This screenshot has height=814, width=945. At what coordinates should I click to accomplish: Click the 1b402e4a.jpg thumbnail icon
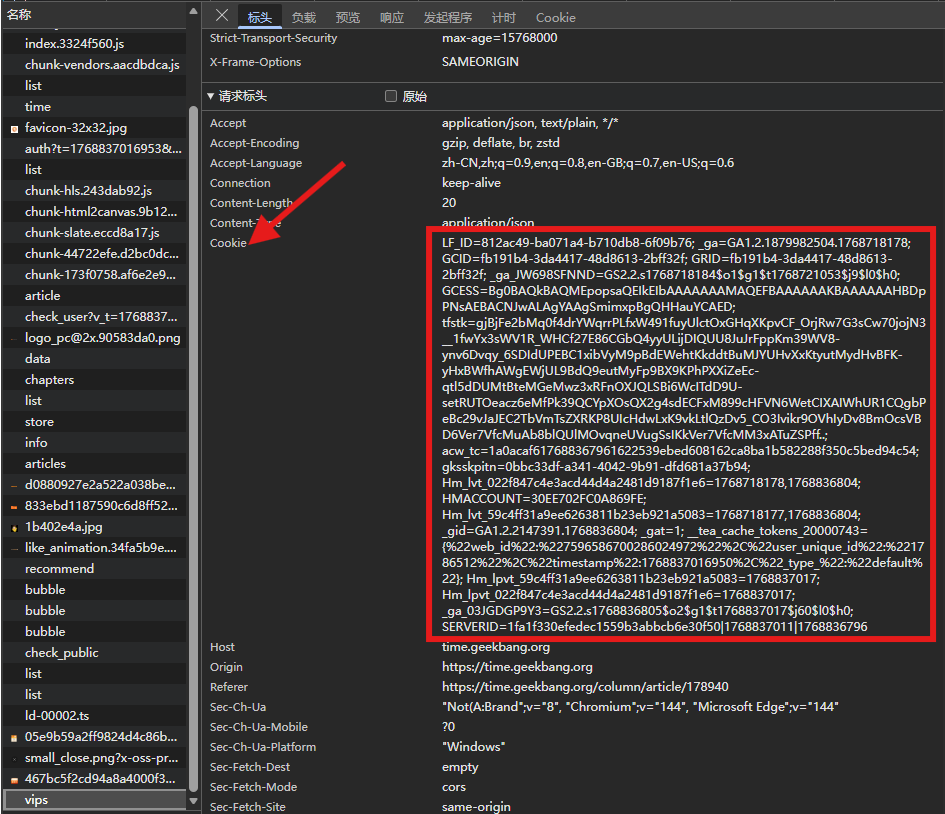click(x=14, y=527)
